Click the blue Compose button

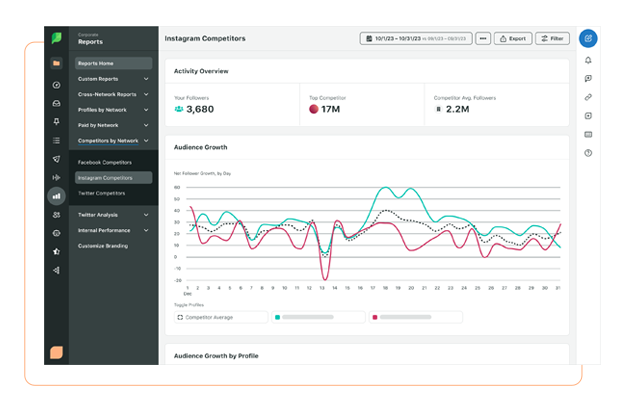pos(588,39)
